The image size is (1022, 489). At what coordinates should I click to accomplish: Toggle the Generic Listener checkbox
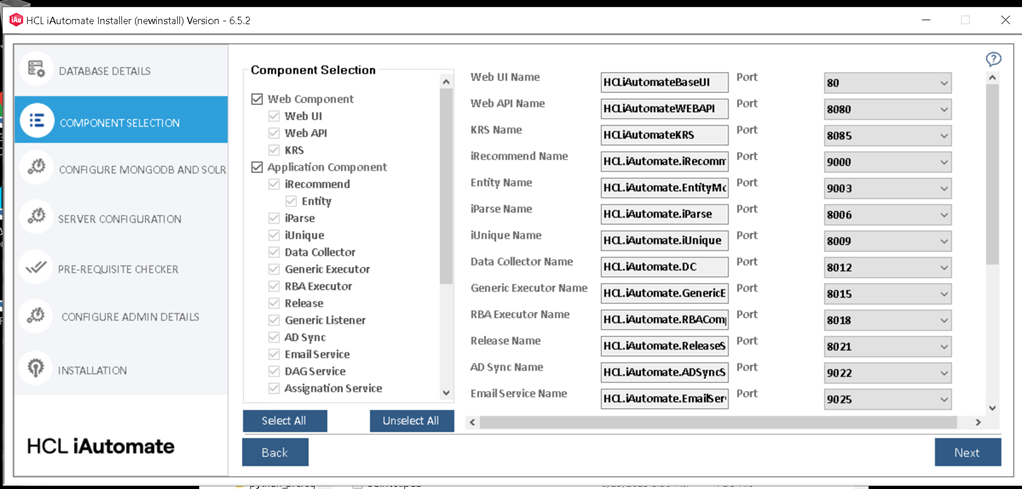click(x=274, y=320)
